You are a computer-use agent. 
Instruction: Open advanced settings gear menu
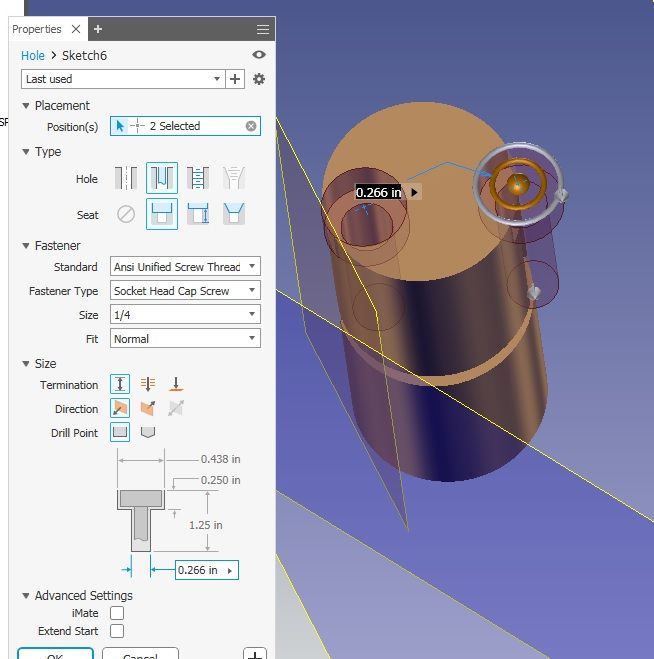click(x=259, y=79)
